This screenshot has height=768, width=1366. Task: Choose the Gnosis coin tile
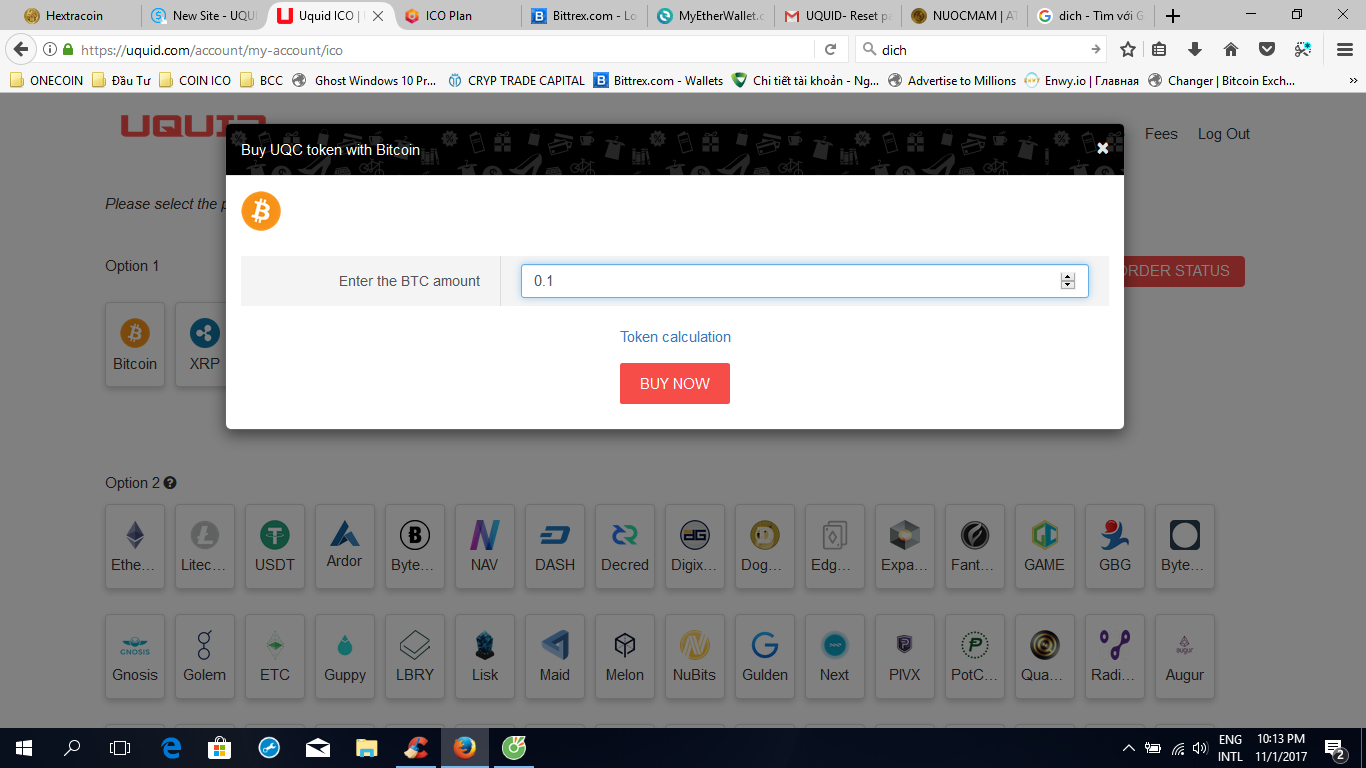click(x=135, y=656)
